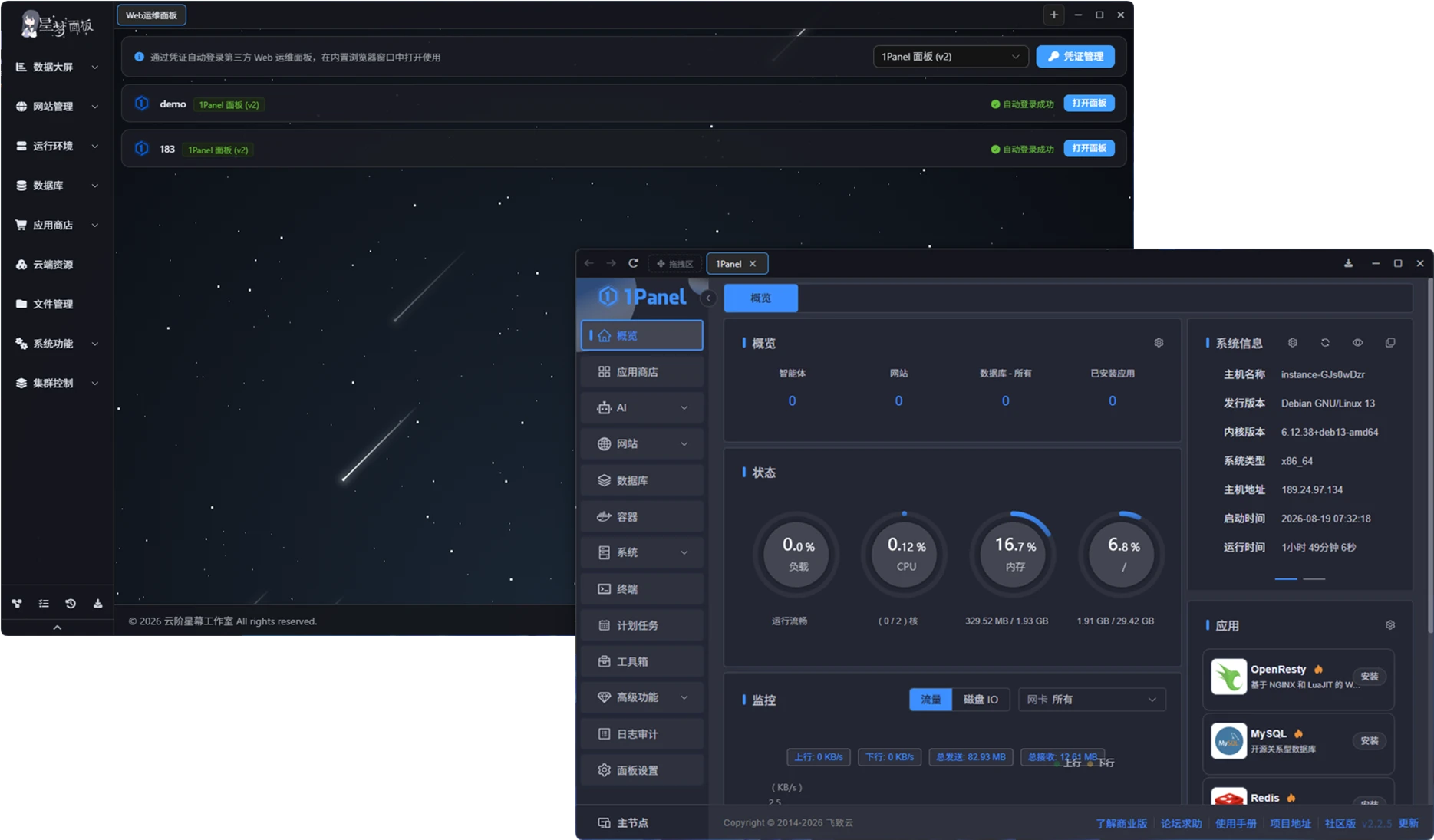Viewport: 1434px width, 840px height.
Task: Open 主节点 at the 1Panel sidebar bottom
Action: pos(623,822)
